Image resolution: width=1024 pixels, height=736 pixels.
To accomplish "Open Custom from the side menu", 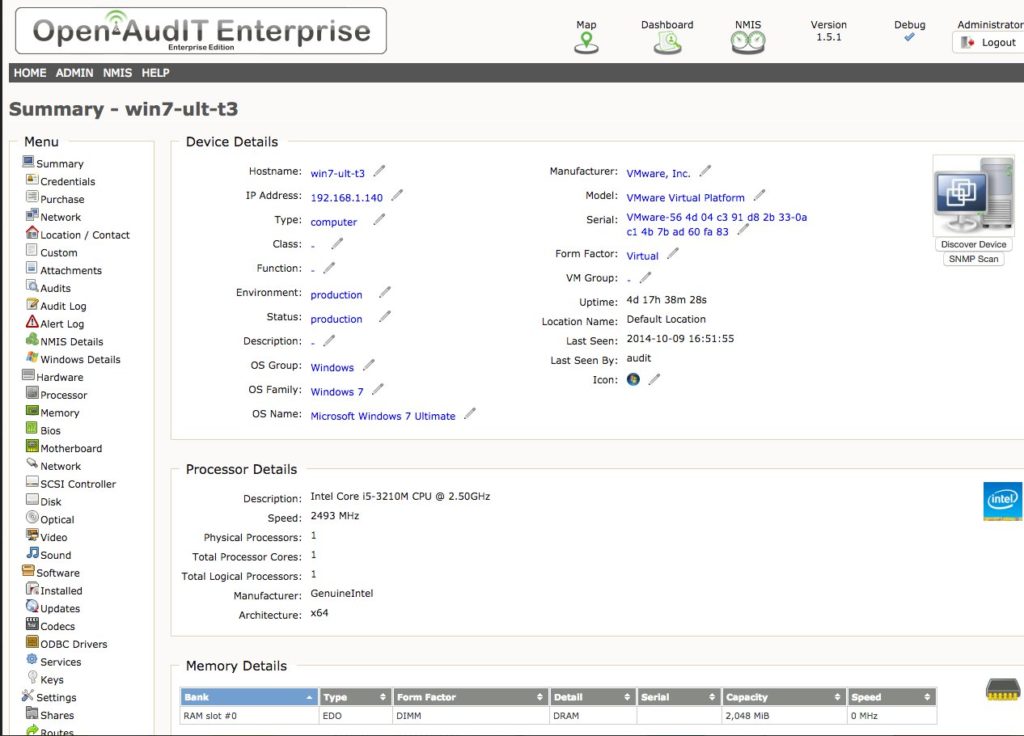I will (59, 253).
